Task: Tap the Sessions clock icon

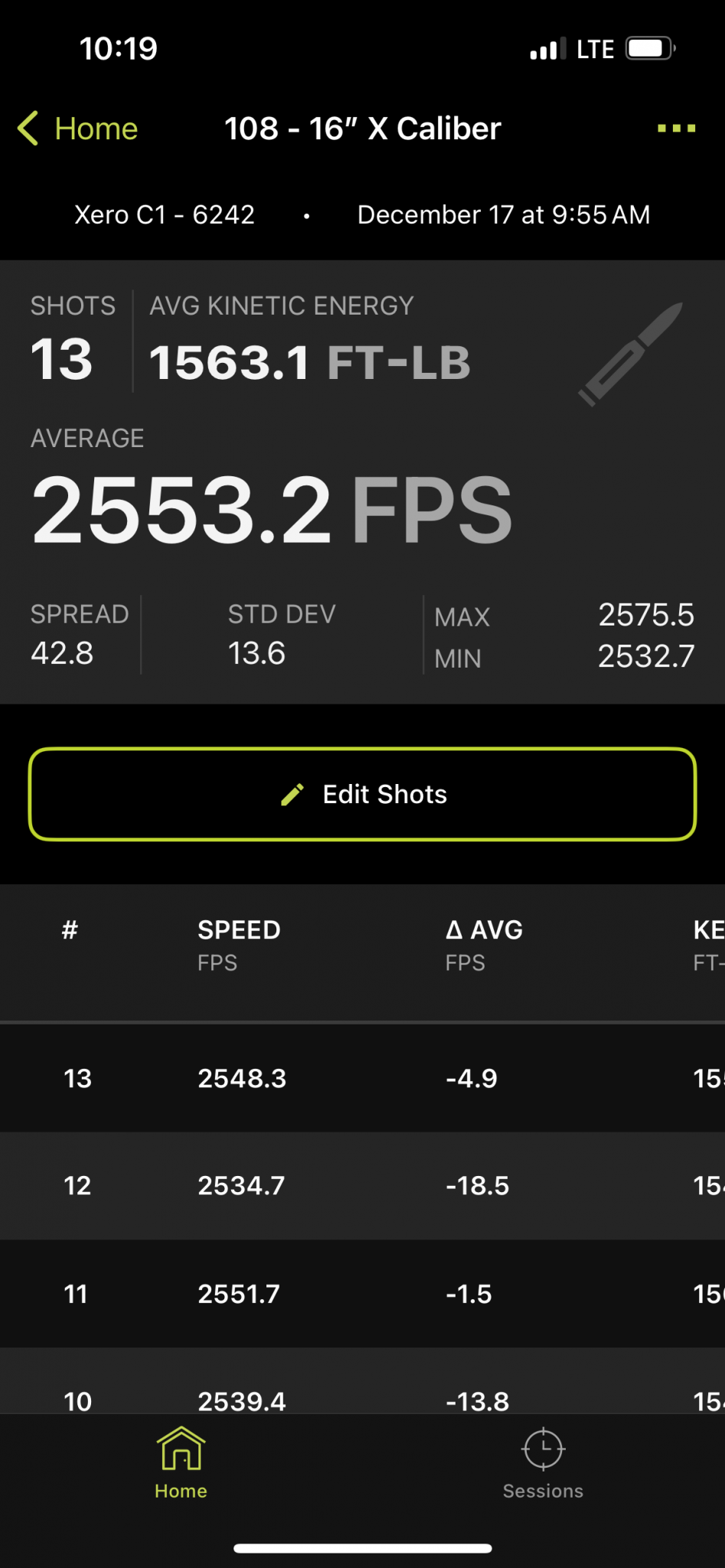Action: coord(543,1449)
